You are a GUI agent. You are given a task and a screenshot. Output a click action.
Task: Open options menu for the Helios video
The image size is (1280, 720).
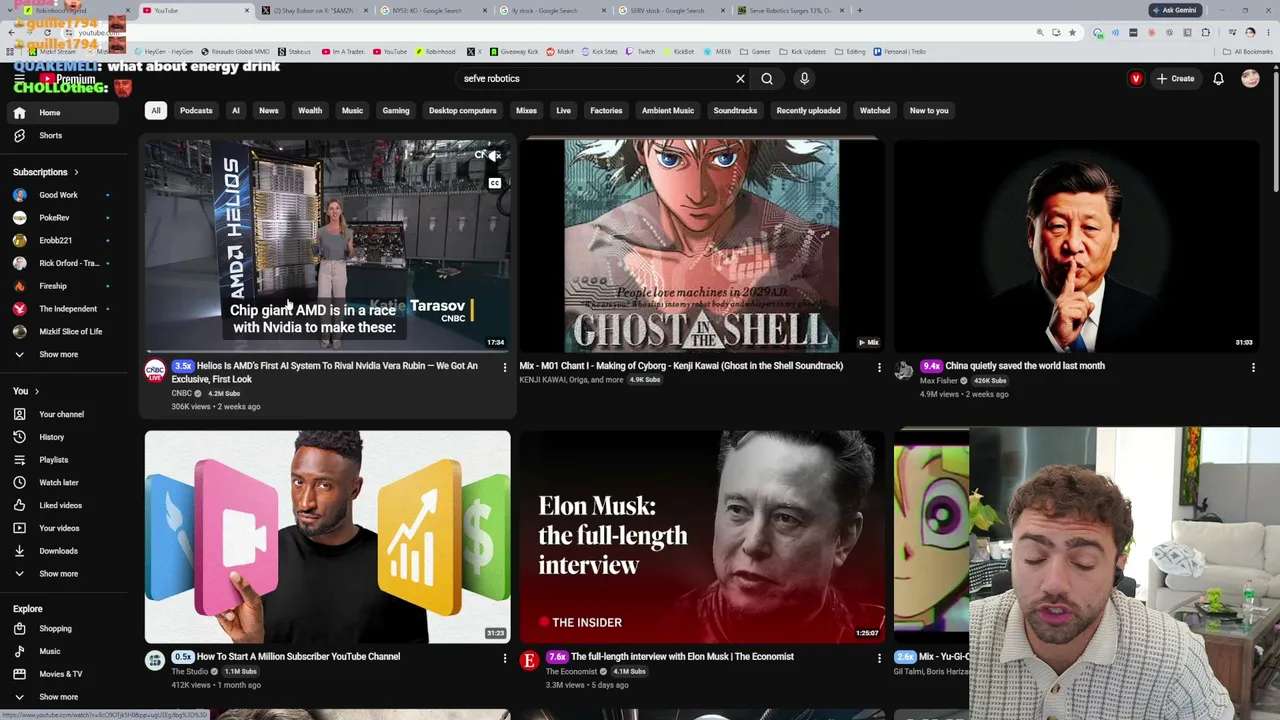[504, 368]
